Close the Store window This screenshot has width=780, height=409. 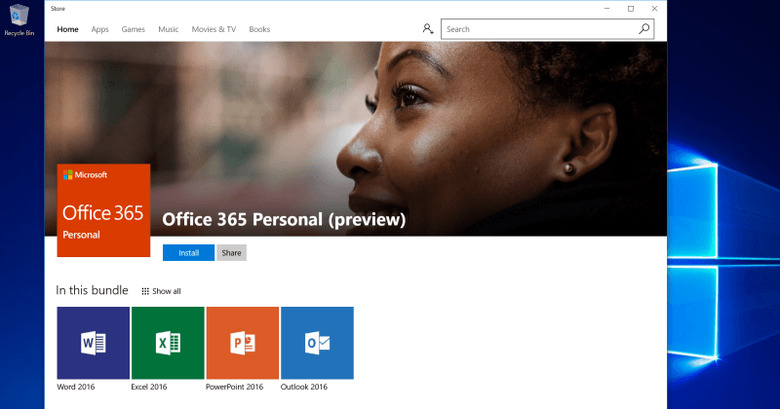[x=655, y=8]
